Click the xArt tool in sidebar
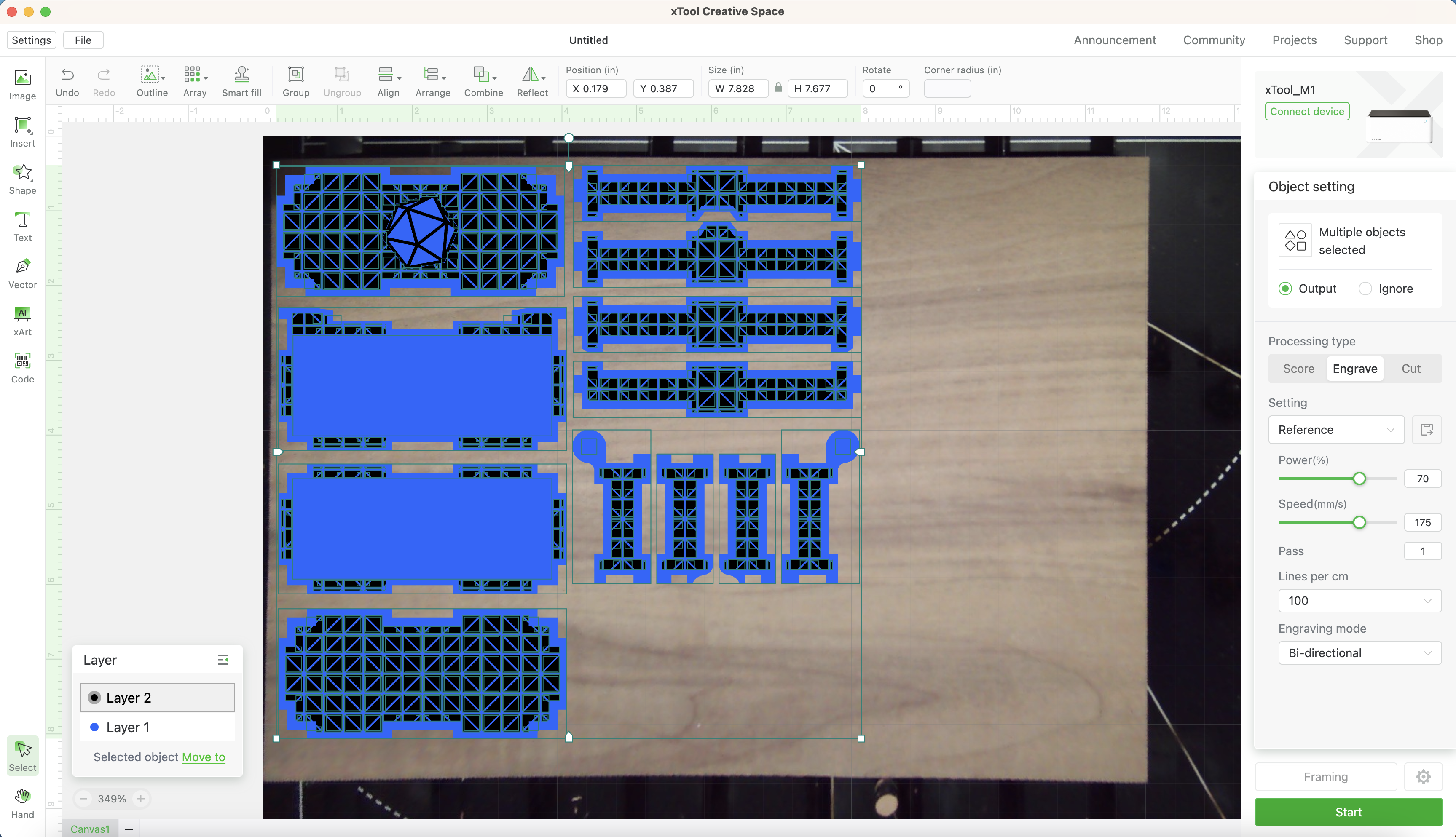This screenshot has width=1456, height=837. [21, 320]
